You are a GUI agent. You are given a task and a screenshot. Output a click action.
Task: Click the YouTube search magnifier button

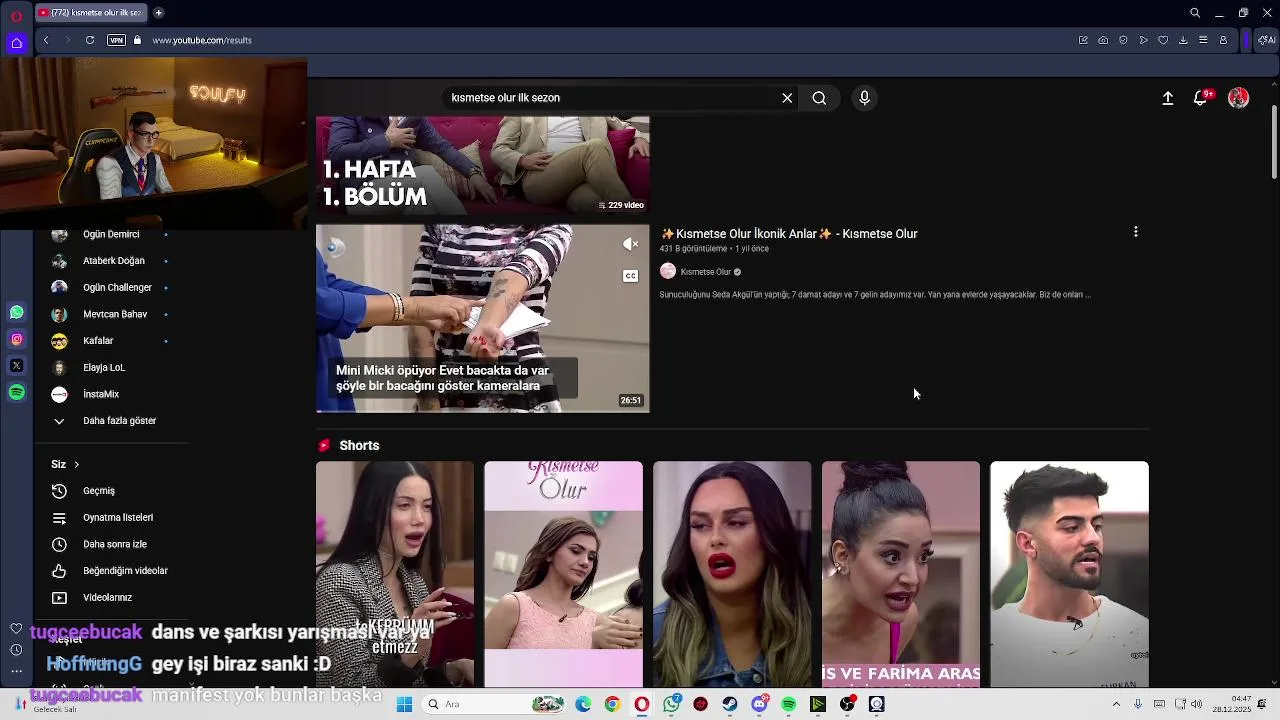(x=819, y=98)
